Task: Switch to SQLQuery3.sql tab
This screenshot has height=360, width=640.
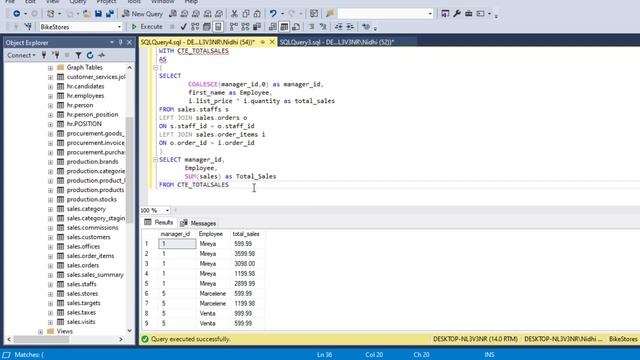Action: pos(337,42)
